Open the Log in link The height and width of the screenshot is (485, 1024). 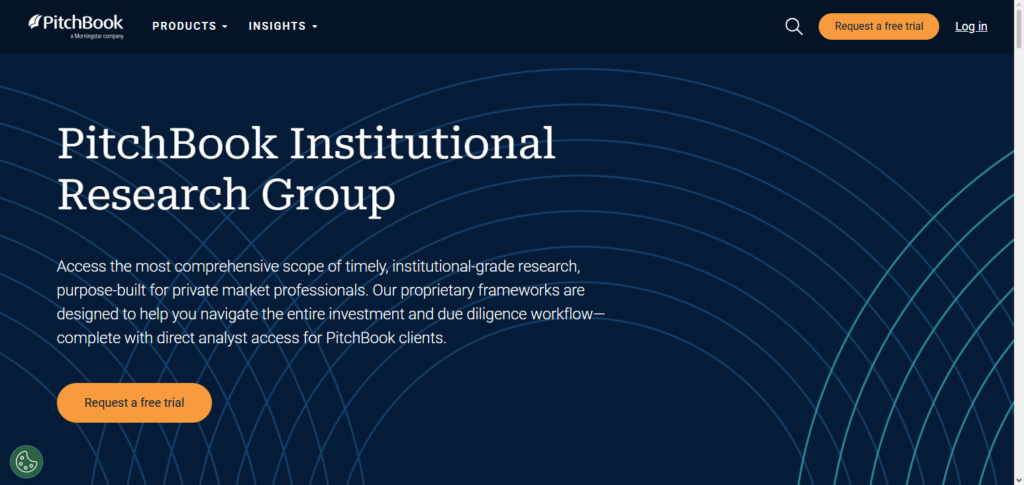971,26
